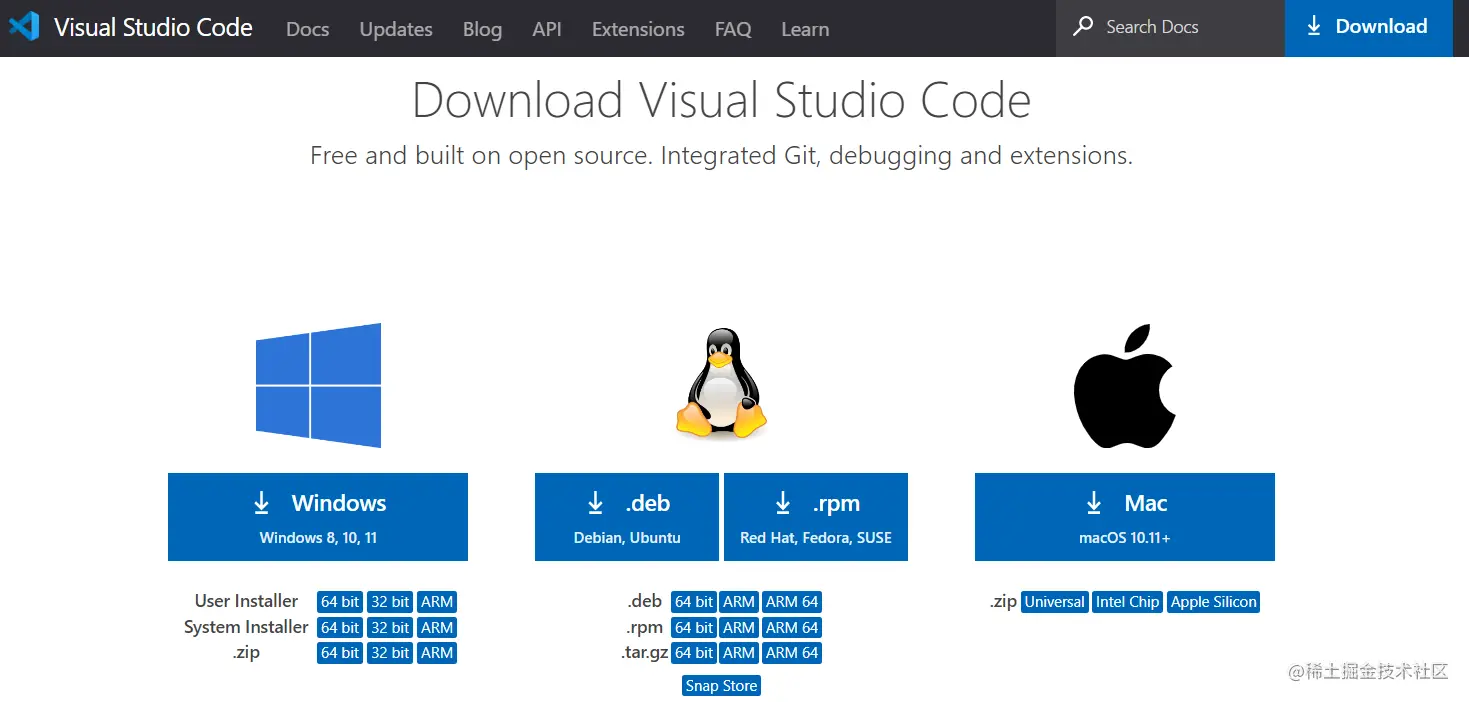Viewport: 1469px width, 702px height.
Task: Download Linux .rpm ARM 64
Action: point(792,628)
